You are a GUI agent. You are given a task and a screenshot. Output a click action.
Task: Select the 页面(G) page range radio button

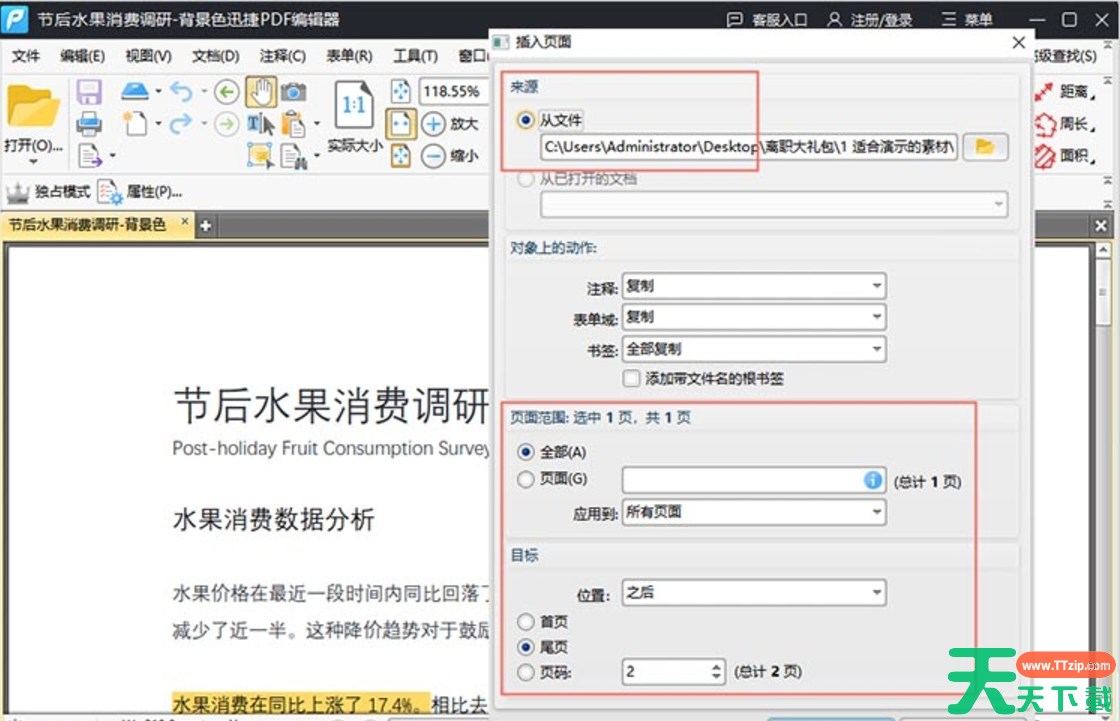click(526, 480)
